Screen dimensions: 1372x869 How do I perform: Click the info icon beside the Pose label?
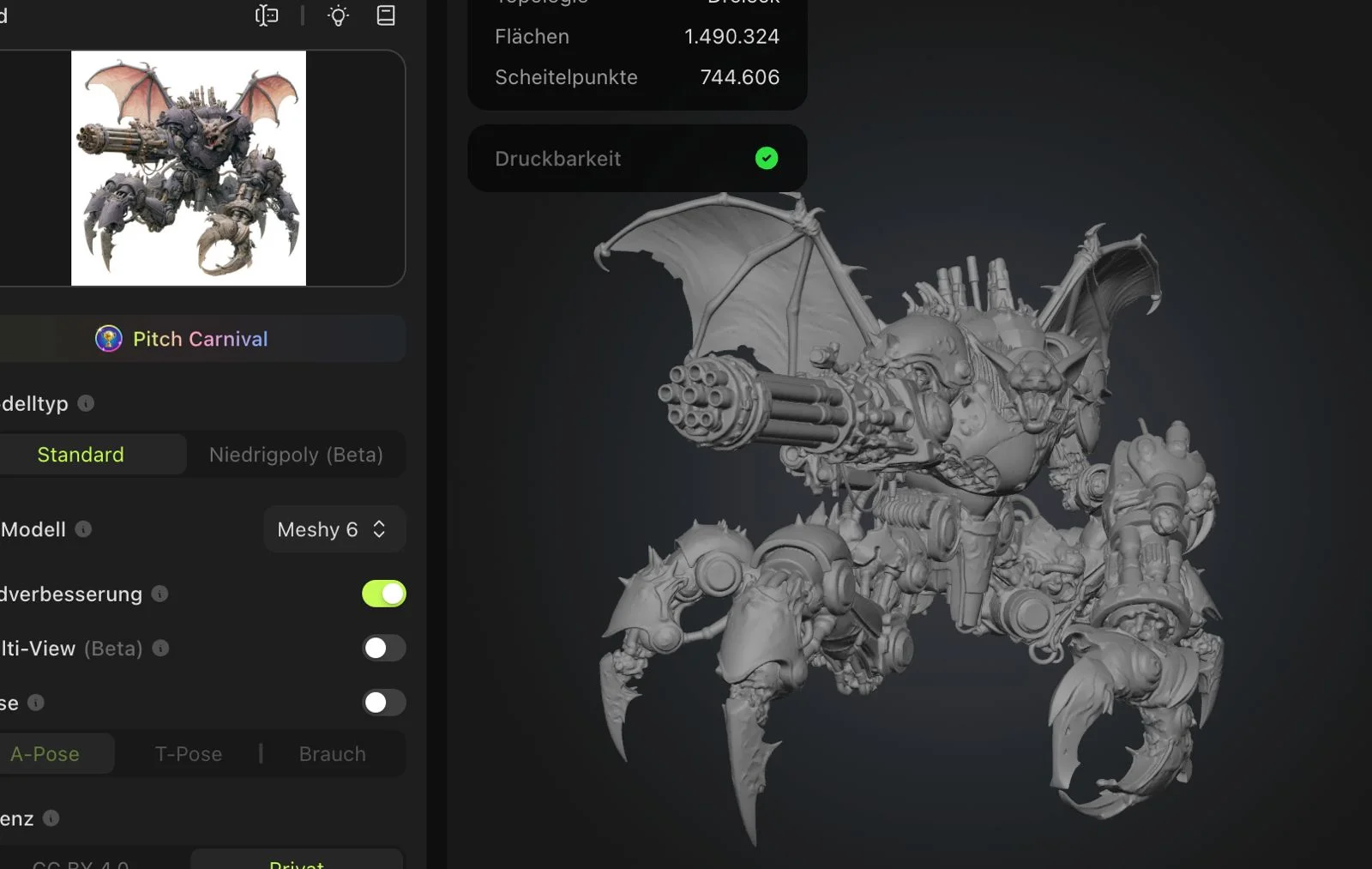tap(36, 703)
